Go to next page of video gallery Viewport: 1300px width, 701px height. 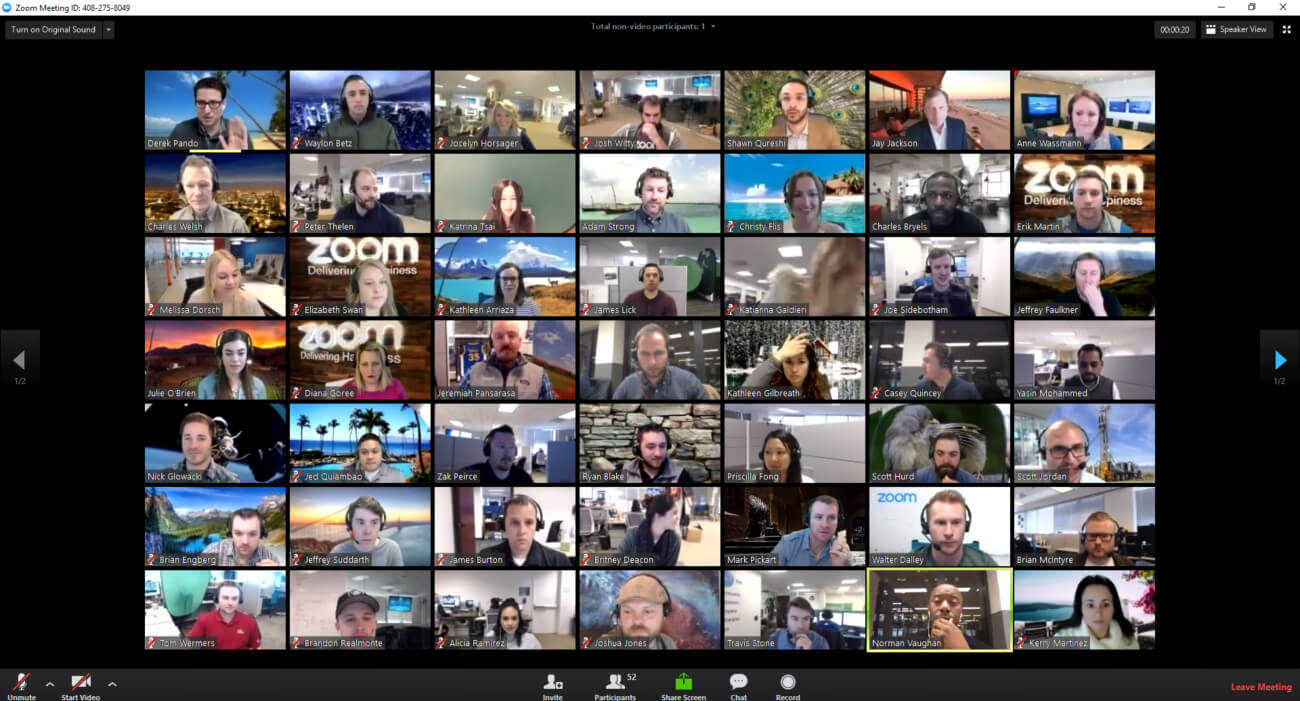point(1280,360)
